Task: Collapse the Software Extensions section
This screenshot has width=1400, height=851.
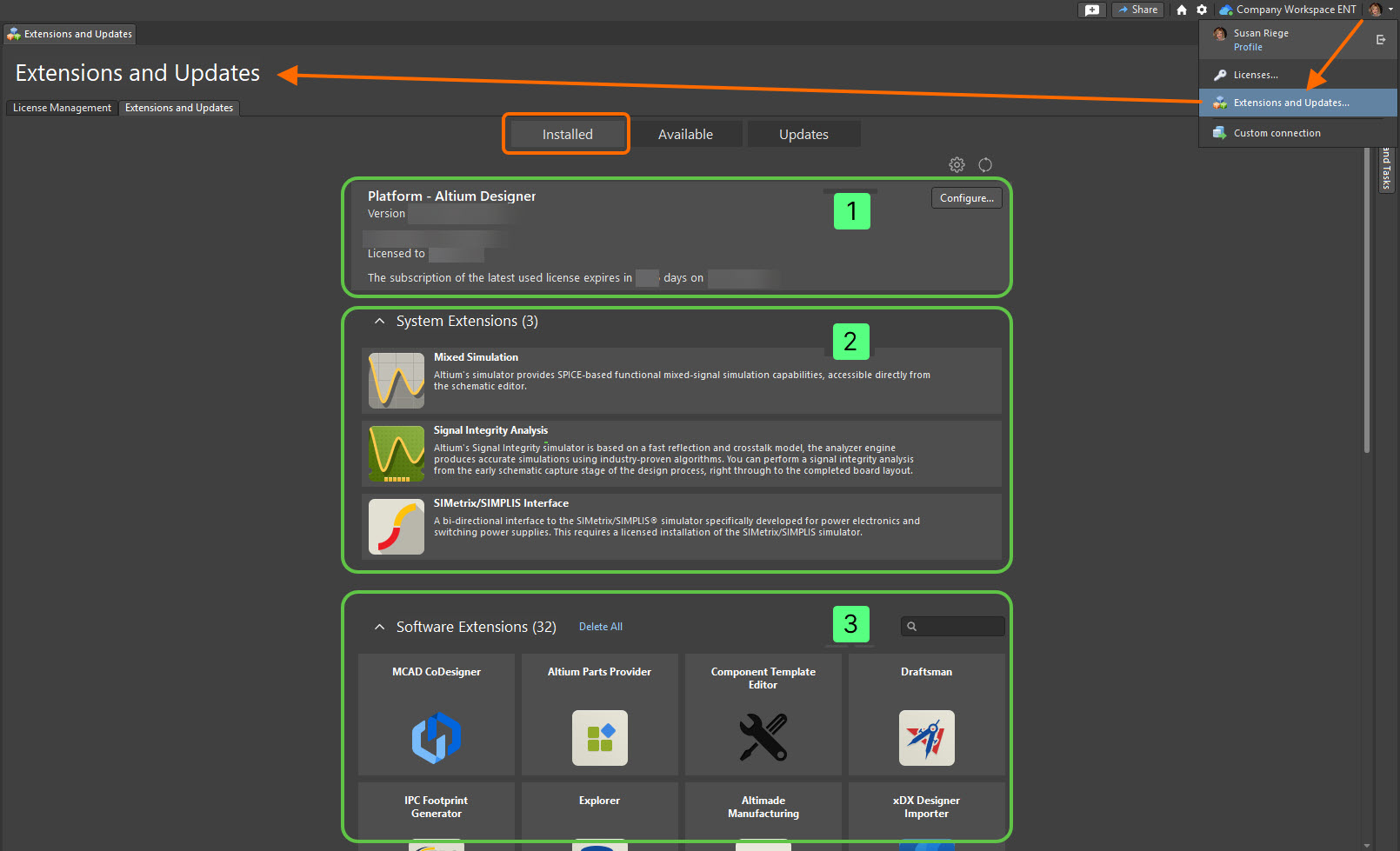Action: coord(379,627)
